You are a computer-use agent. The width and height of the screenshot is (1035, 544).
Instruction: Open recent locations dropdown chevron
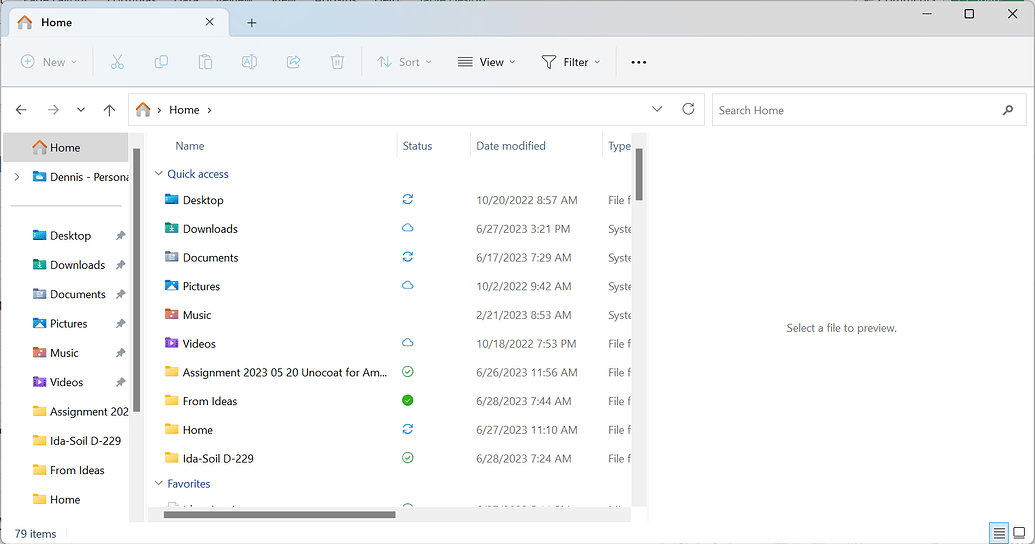pyautogui.click(x=81, y=110)
